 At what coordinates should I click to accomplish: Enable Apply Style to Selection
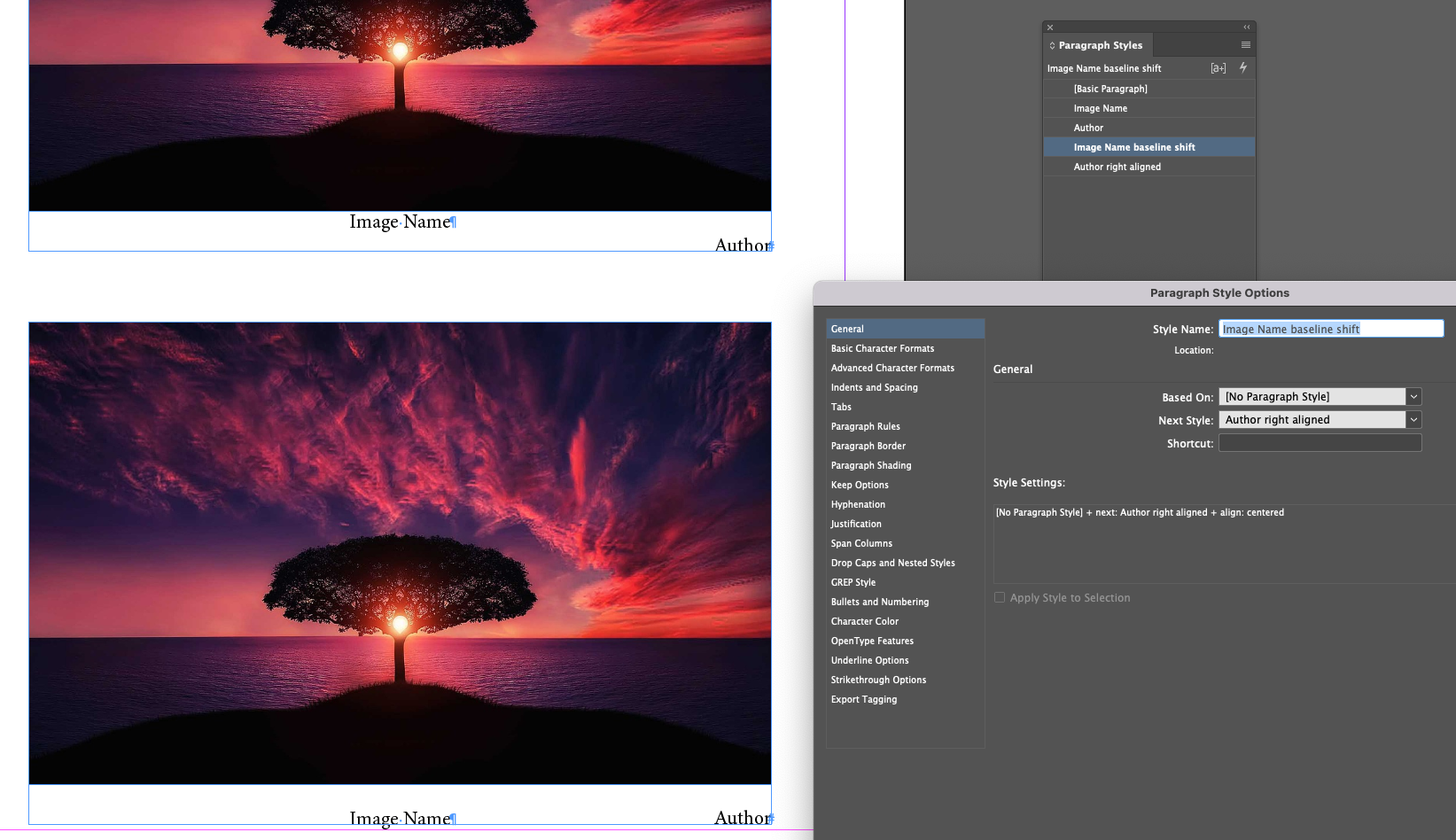coord(1000,597)
